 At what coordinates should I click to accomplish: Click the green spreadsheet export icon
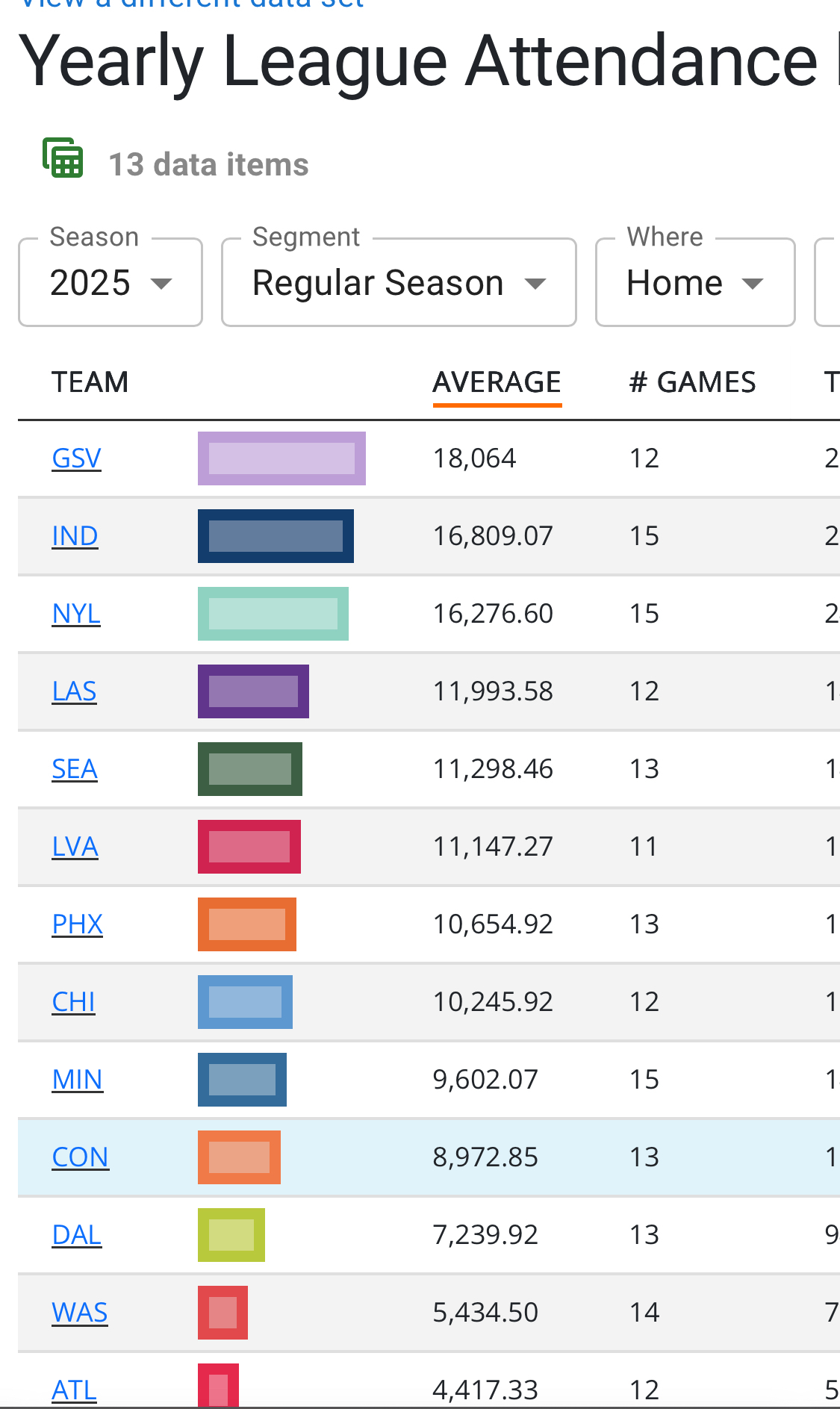(63, 158)
